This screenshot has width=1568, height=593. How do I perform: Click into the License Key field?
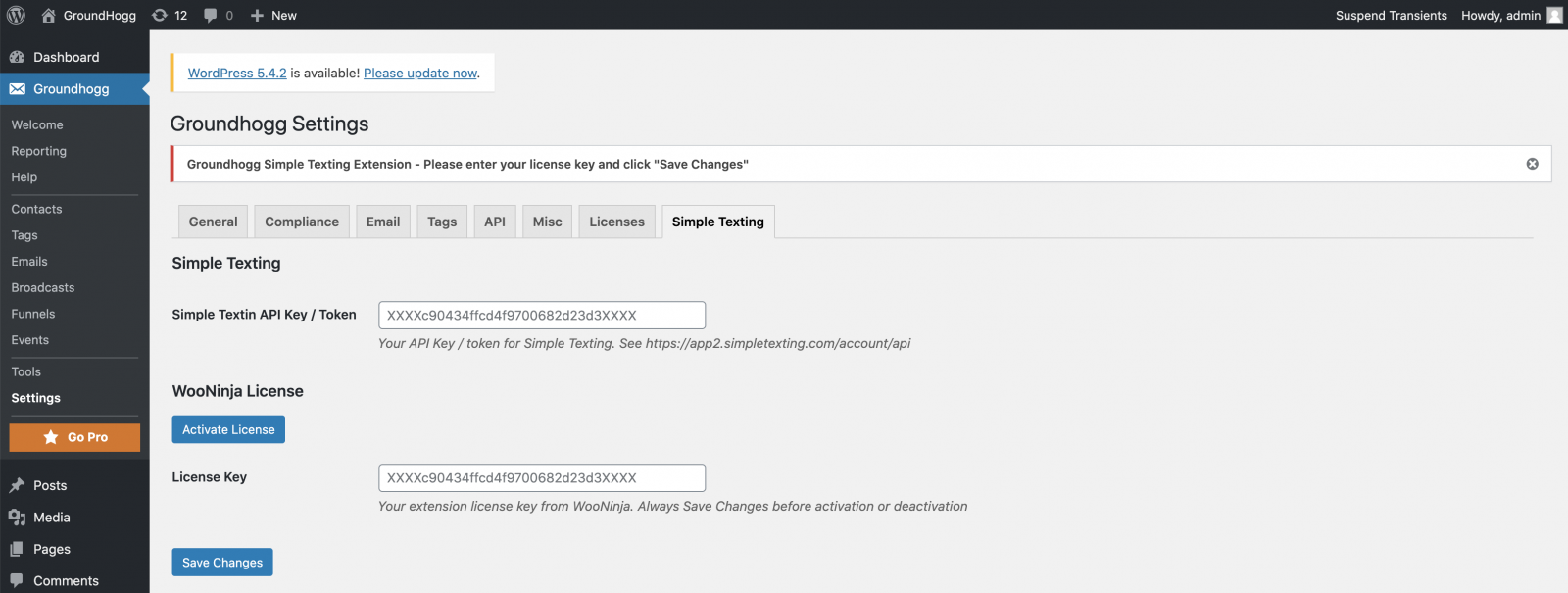[542, 477]
